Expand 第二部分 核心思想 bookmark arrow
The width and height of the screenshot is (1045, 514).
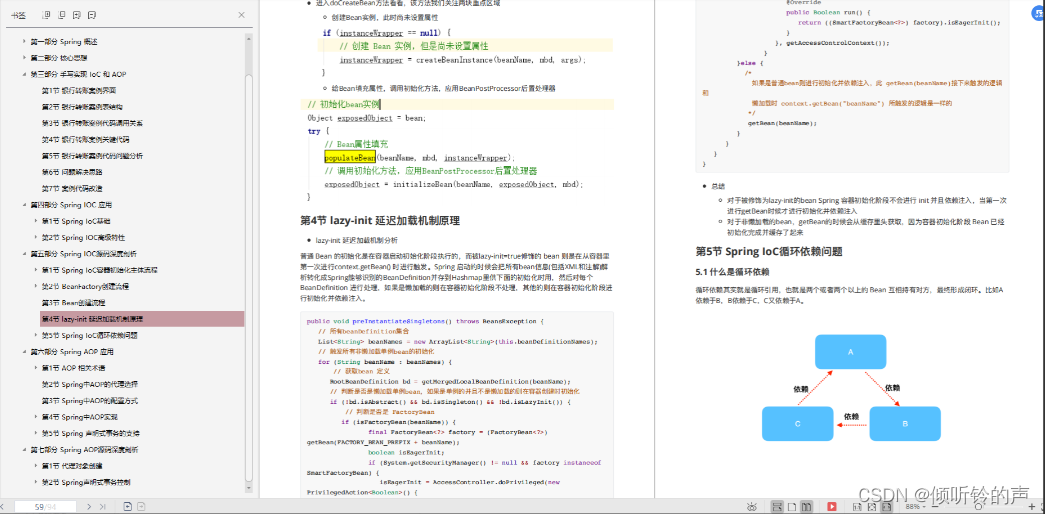25,57
